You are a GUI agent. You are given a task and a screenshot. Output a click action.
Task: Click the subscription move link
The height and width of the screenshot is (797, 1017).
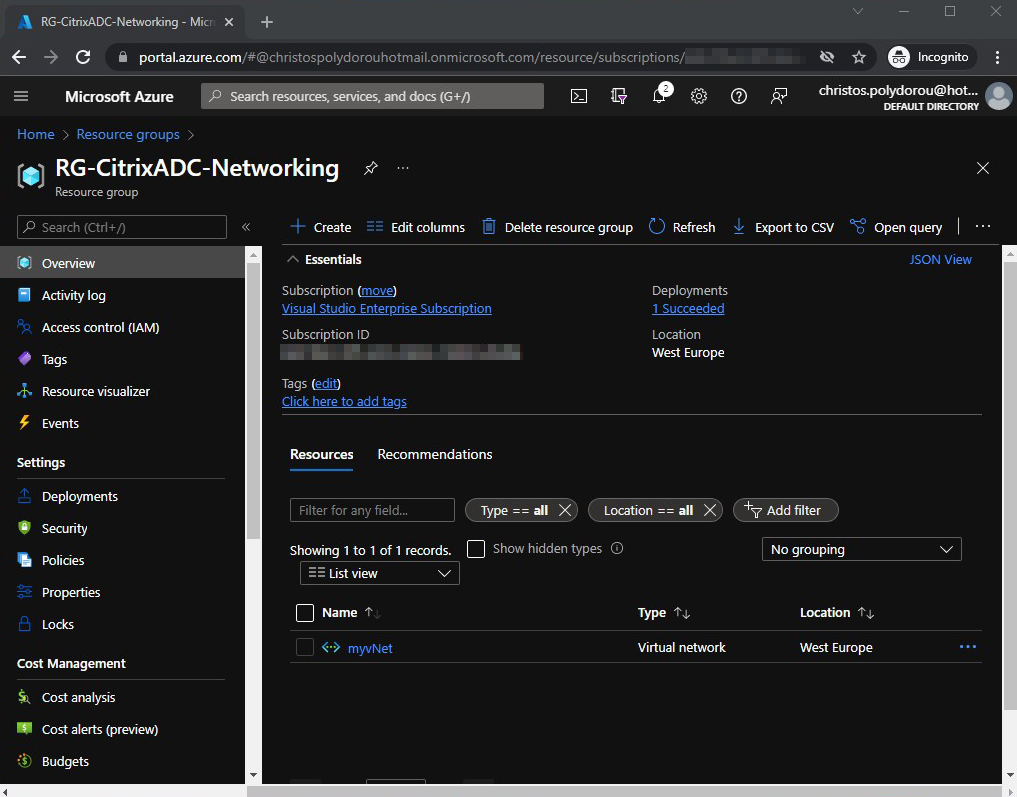point(377,291)
